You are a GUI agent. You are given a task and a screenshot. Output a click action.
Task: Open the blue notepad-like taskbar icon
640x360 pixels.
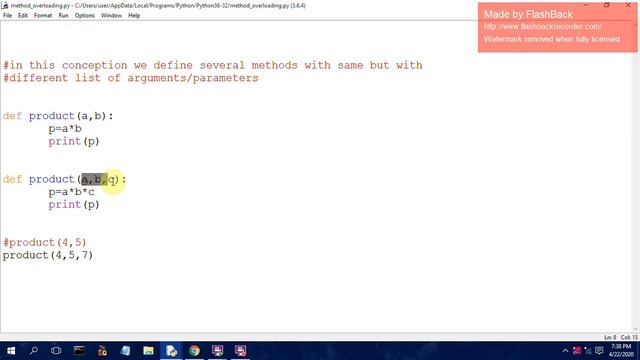pyautogui.click(x=125, y=351)
